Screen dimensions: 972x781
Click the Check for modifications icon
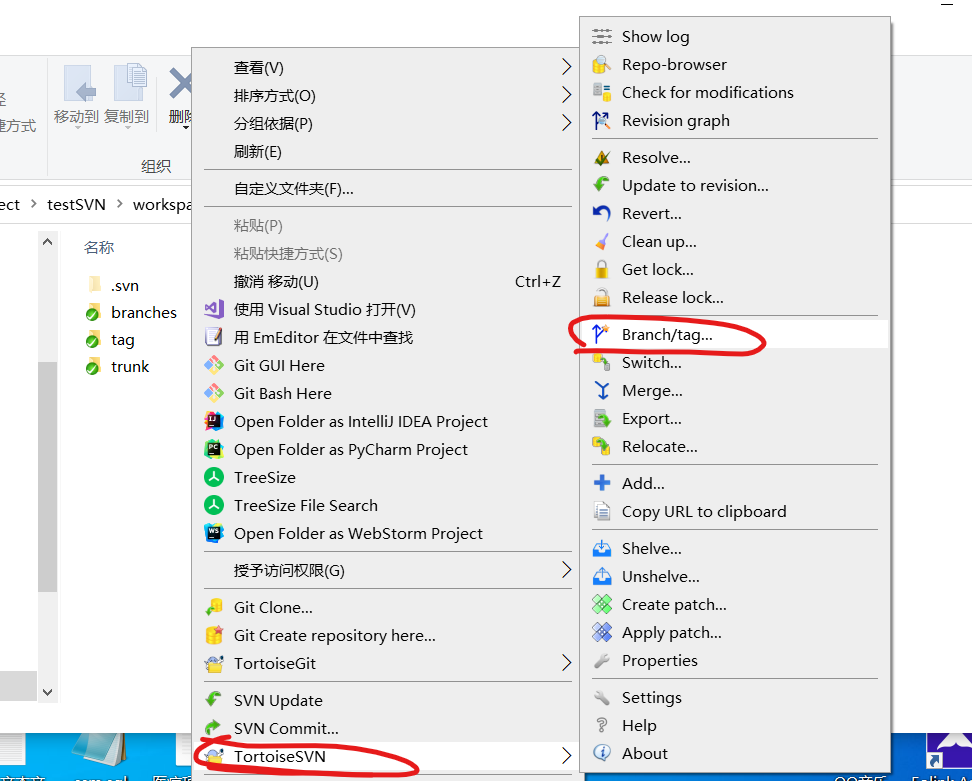point(601,92)
